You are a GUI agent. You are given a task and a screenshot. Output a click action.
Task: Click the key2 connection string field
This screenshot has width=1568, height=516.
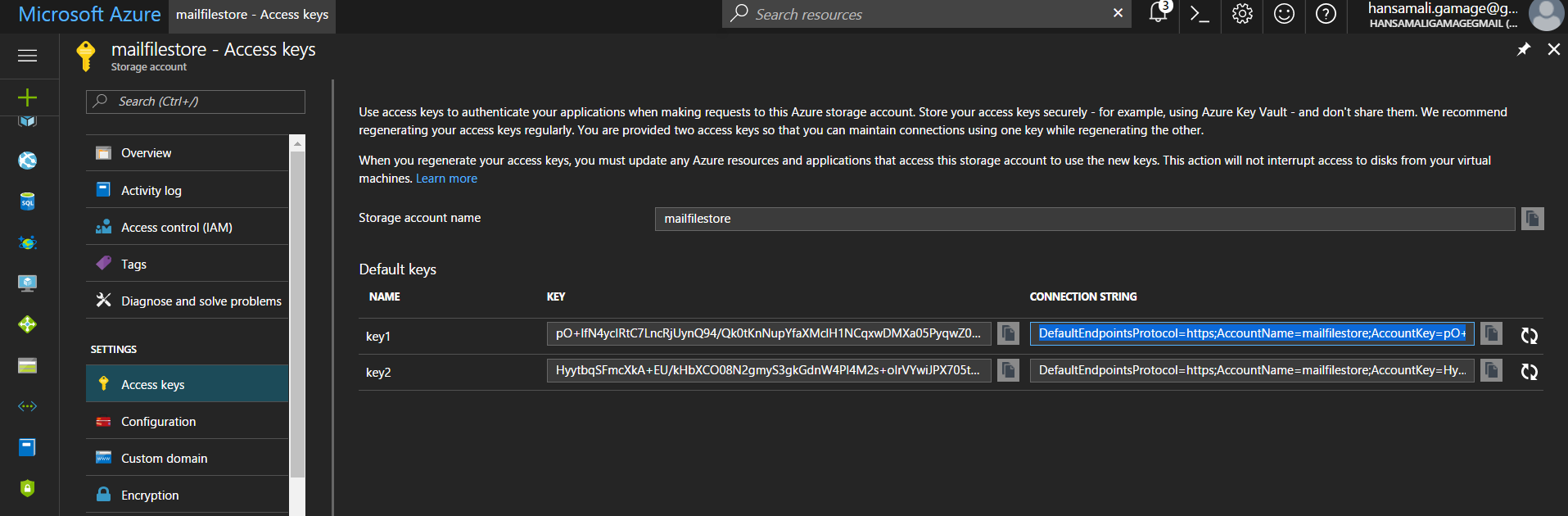(1252, 370)
